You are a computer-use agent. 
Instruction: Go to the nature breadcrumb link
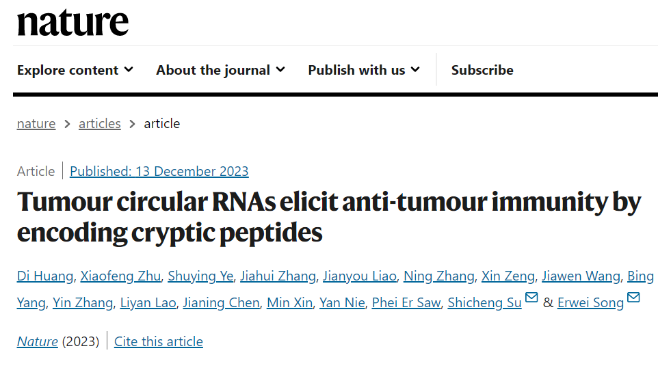tap(36, 124)
